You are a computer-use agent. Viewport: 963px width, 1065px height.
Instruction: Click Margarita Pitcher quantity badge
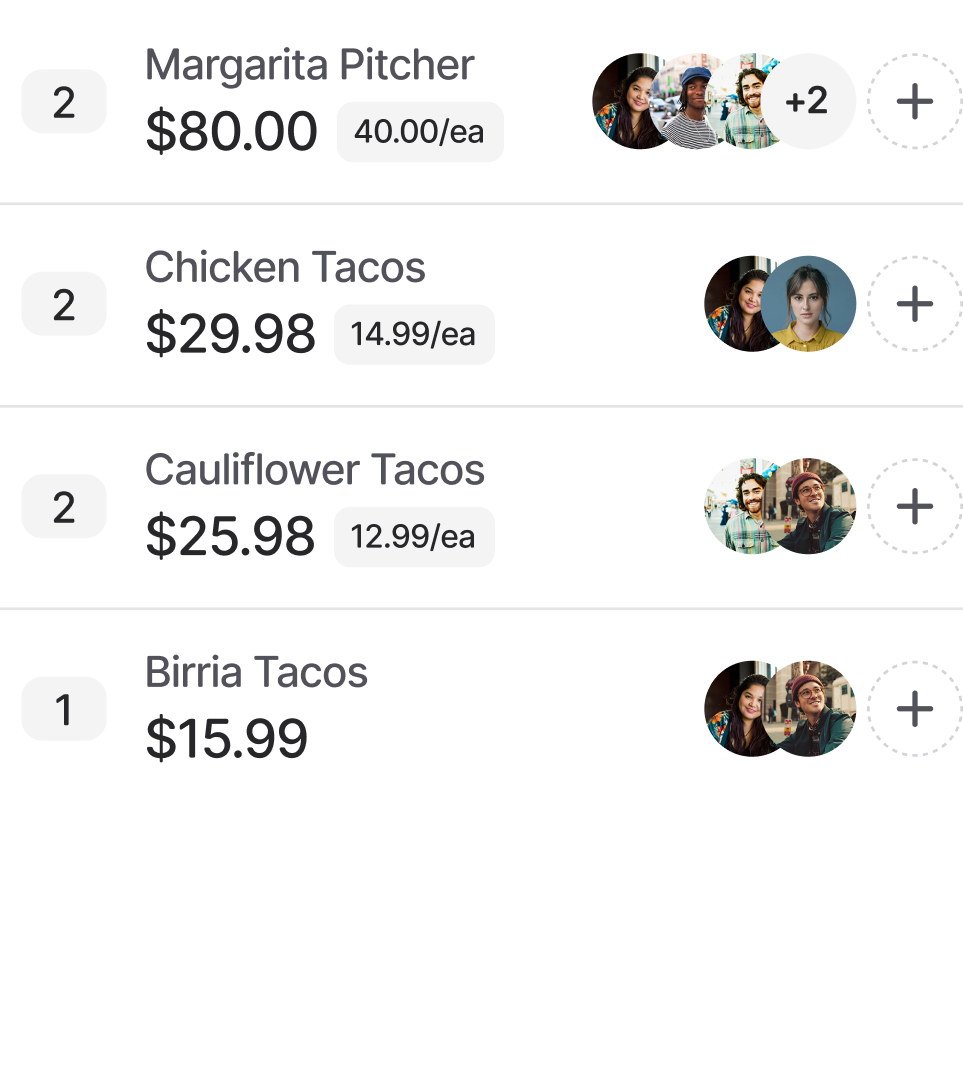[x=64, y=101]
